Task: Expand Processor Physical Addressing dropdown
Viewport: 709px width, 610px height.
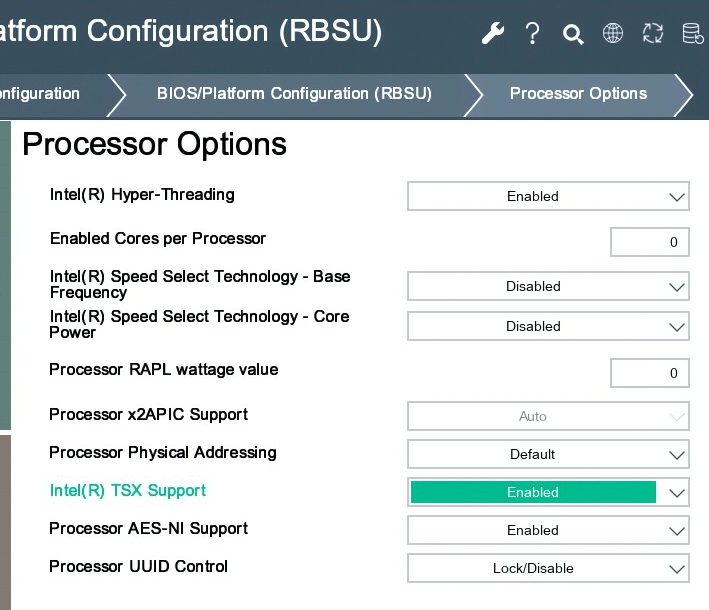Action: click(x=548, y=454)
